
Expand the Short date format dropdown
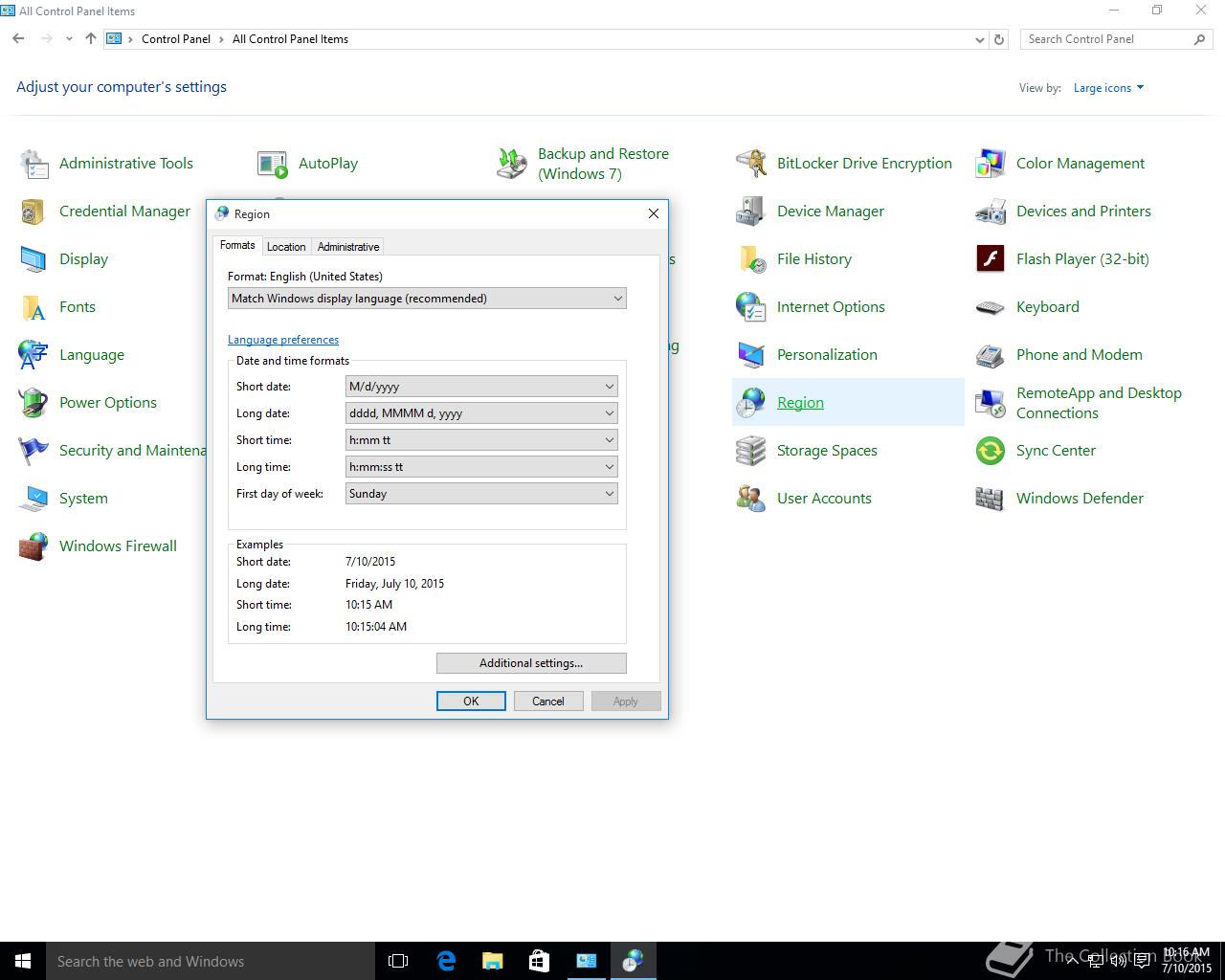tap(481, 387)
